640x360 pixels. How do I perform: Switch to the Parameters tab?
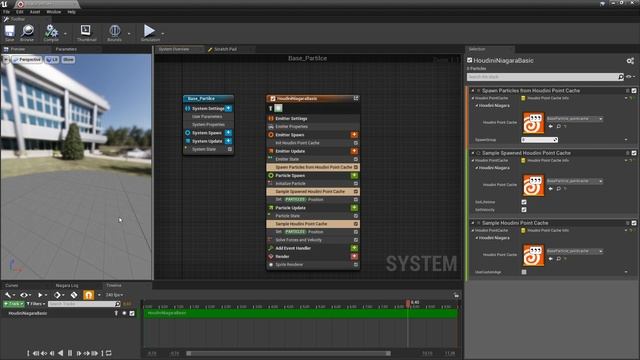(x=66, y=49)
